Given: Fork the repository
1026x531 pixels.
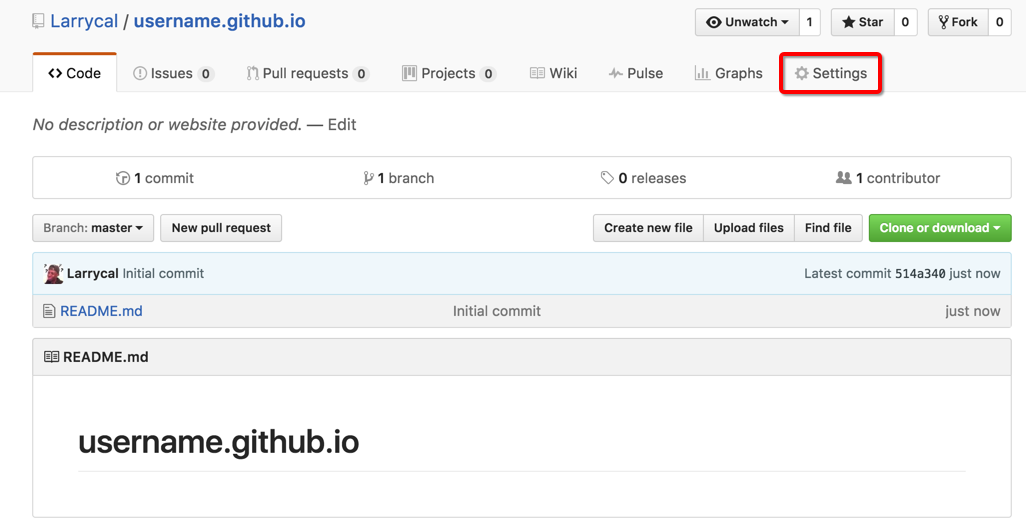Looking at the screenshot, I should click(x=958, y=22).
